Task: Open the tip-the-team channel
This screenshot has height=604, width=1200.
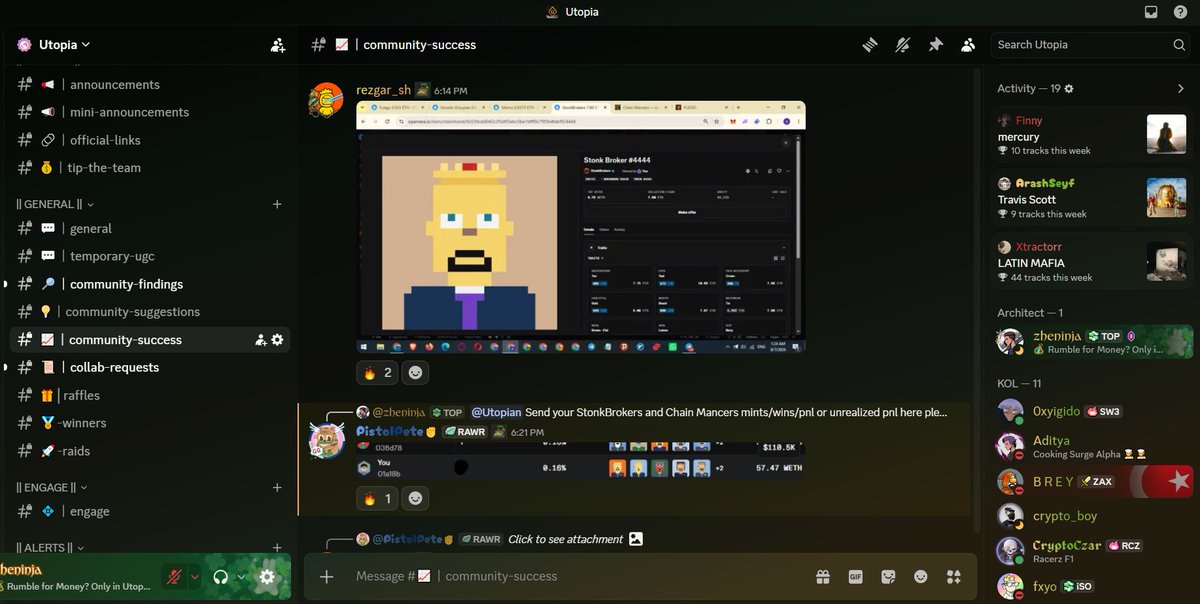Action: (150, 168)
